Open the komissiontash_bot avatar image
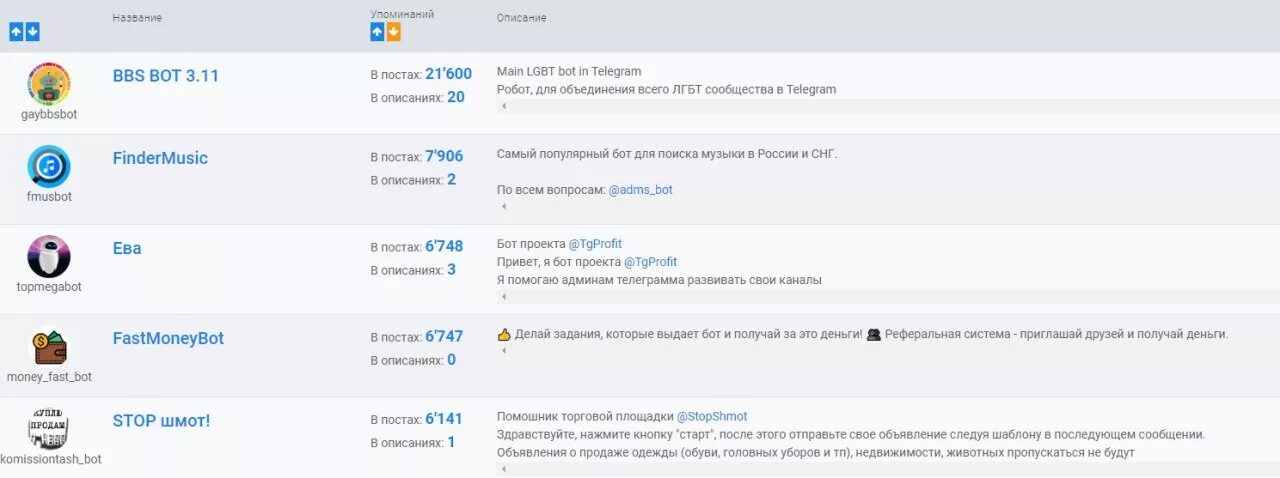1280x478 pixels. 49,428
